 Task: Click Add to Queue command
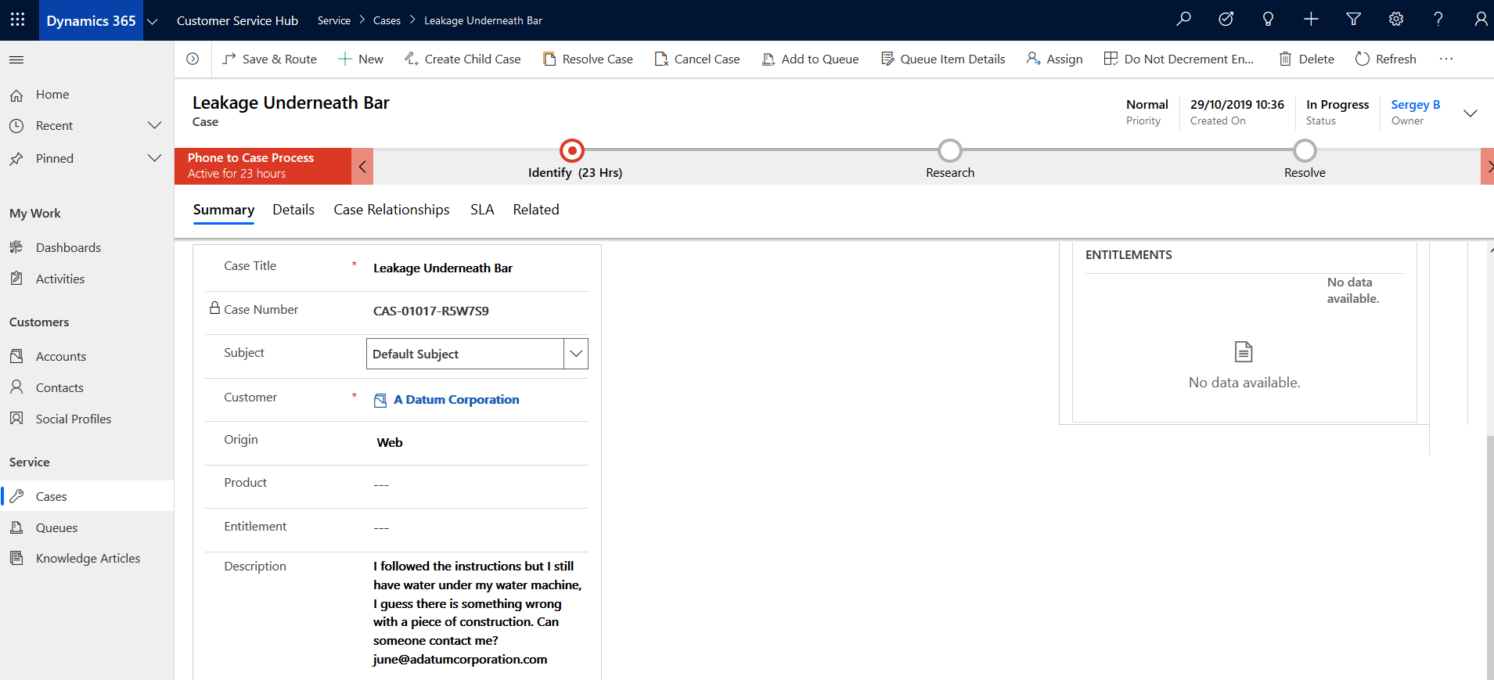click(x=810, y=59)
